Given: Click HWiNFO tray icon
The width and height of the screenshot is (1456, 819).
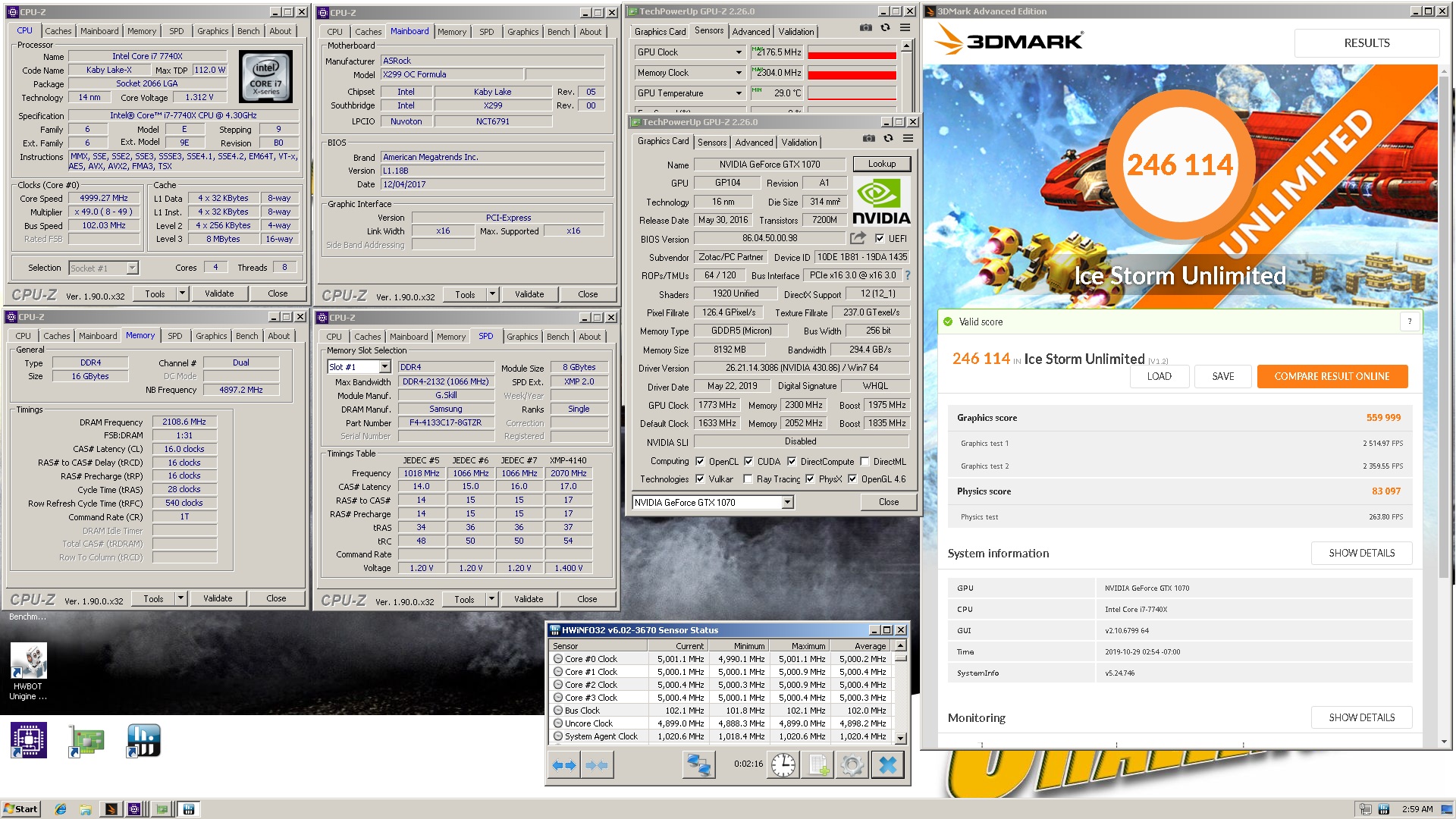Looking at the screenshot, I should tap(1384, 809).
